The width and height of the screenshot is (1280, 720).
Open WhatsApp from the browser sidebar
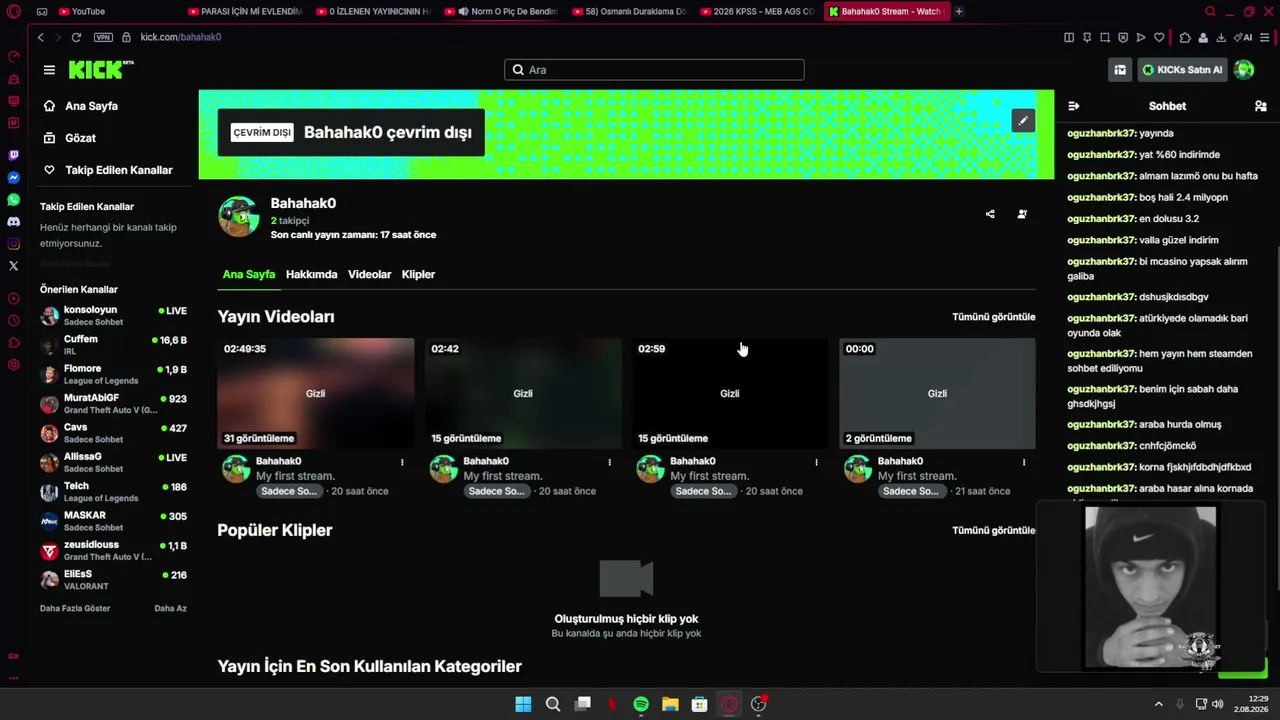pos(13,200)
